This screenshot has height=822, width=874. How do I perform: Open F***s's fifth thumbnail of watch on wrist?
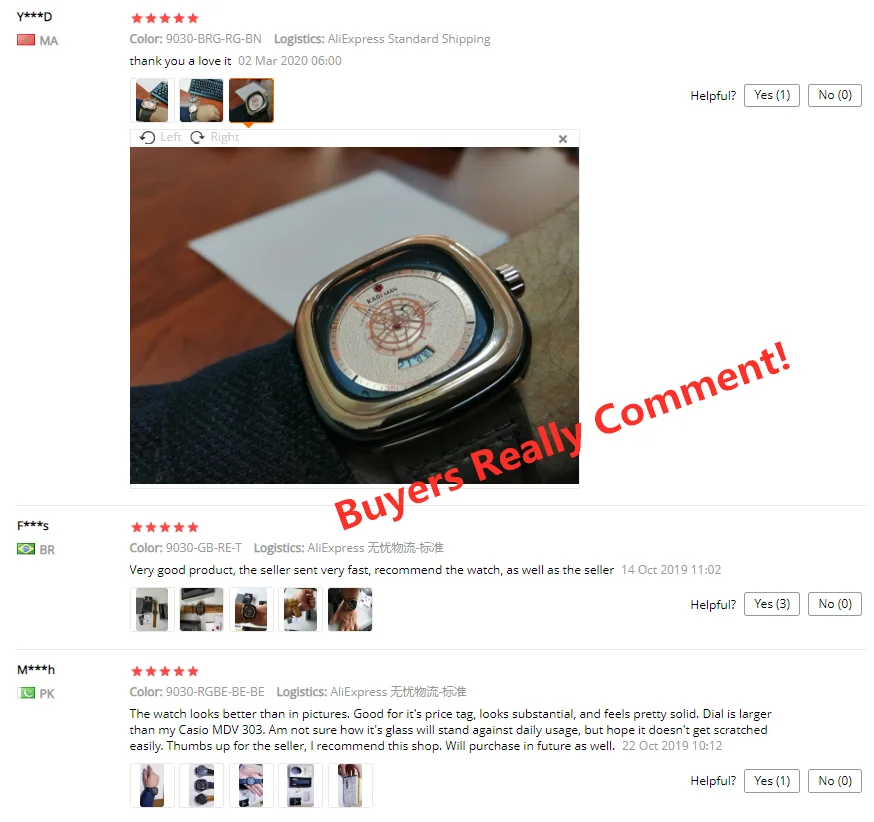350,609
